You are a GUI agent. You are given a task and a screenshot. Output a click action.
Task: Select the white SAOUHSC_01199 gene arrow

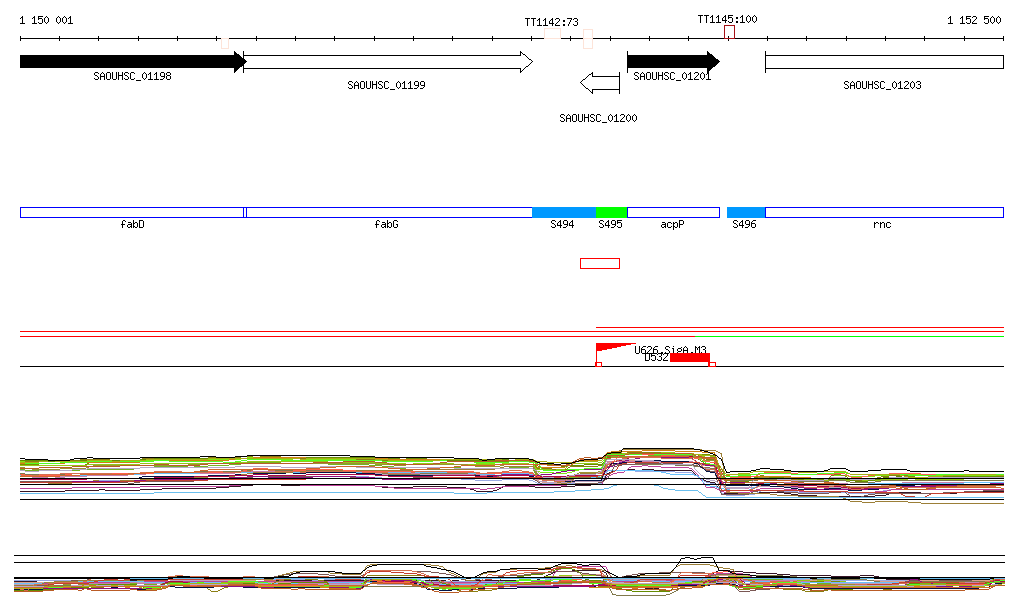(x=385, y=62)
